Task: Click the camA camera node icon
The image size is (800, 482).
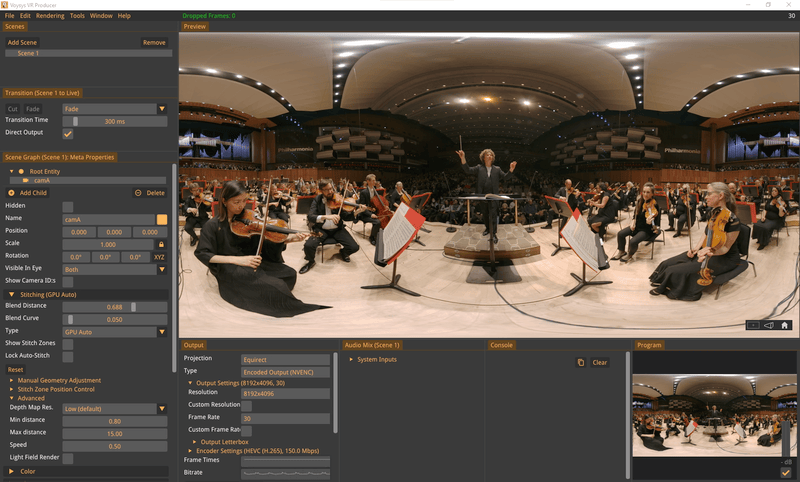Action: point(26,181)
